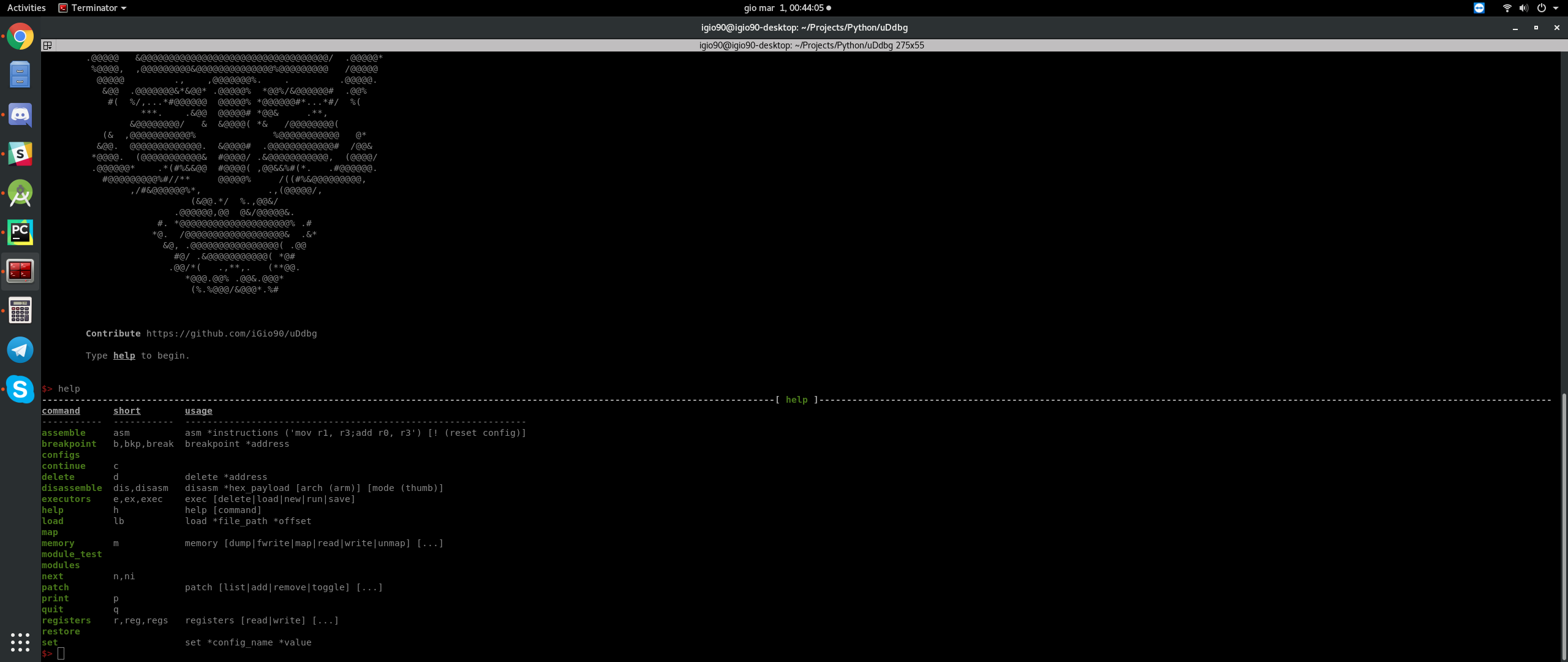Open the Wi-Fi network indicator
The image size is (1568, 662).
click(x=1507, y=8)
